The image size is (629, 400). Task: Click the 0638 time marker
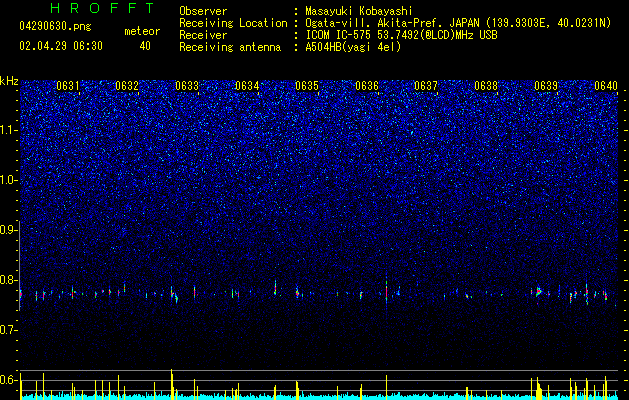coord(486,85)
